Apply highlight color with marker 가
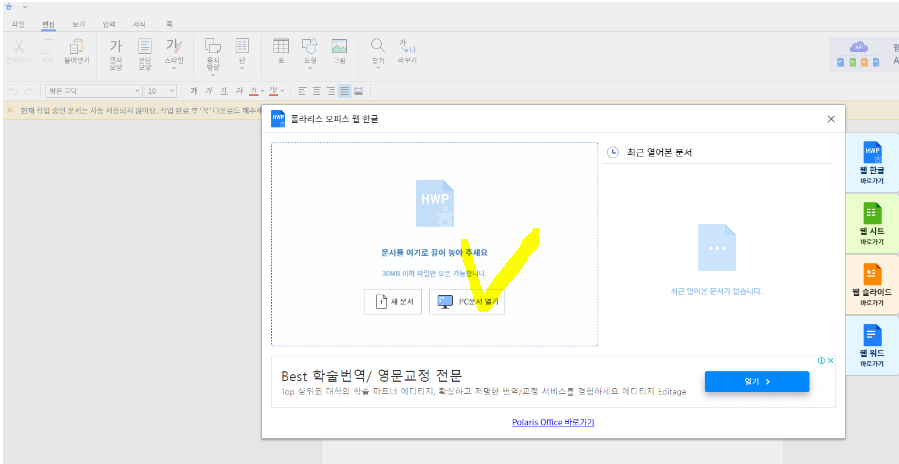The width and height of the screenshot is (899, 464). pos(273,91)
